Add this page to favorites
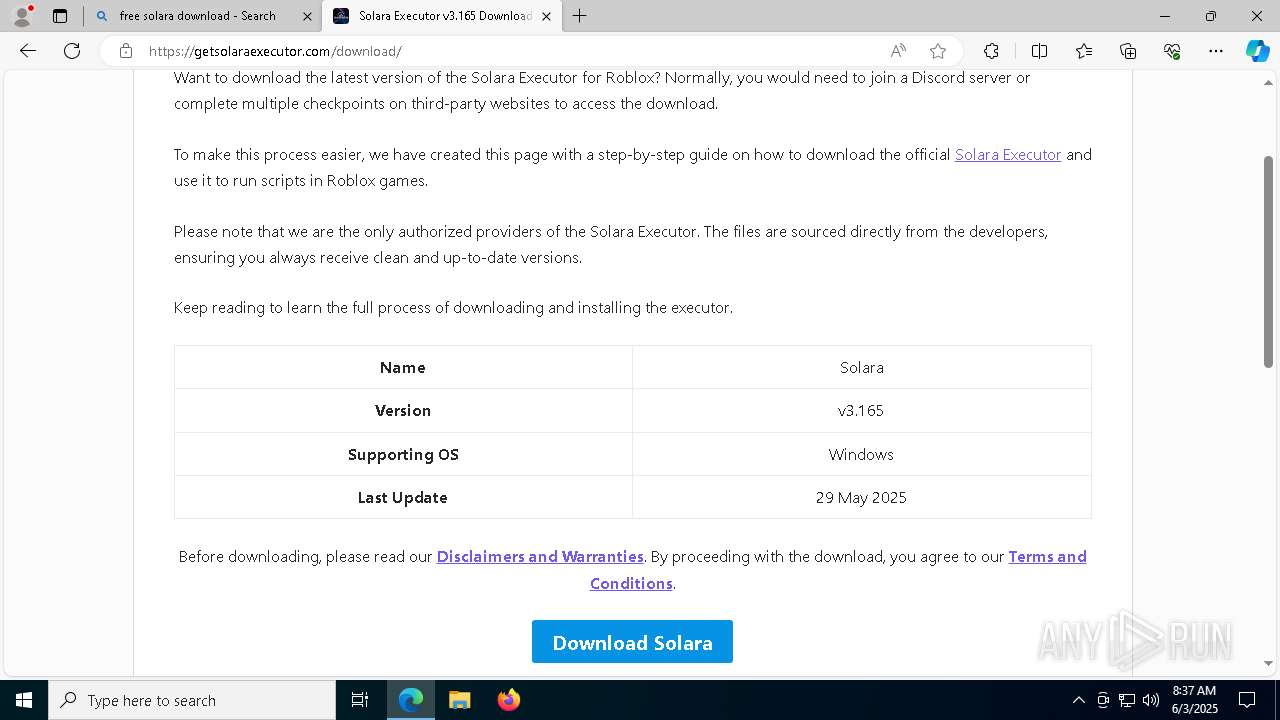Image resolution: width=1280 pixels, height=720 pixels. click(x=938, y=51)
